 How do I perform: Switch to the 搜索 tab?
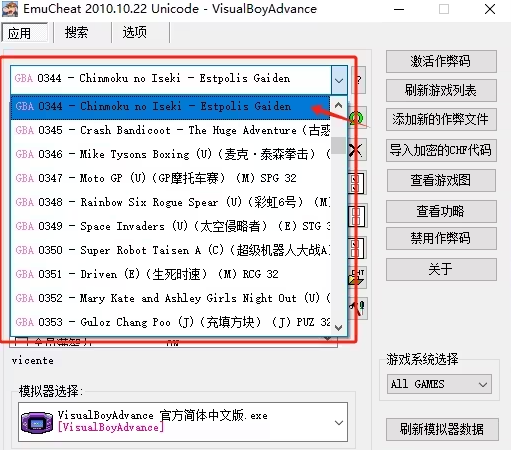pyautogui.click(x=76, y=33)
